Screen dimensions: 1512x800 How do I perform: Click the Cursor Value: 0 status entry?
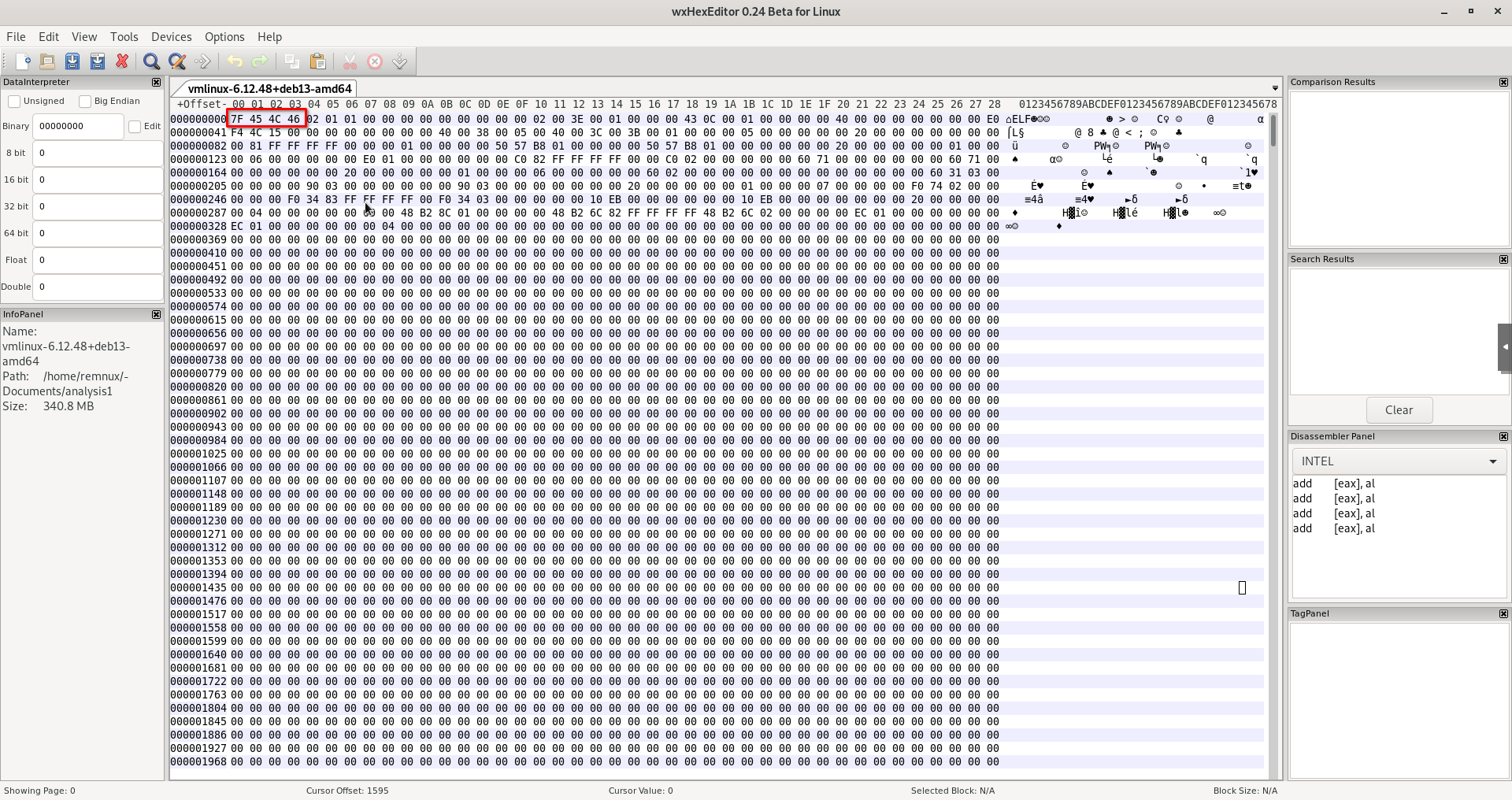640,791
